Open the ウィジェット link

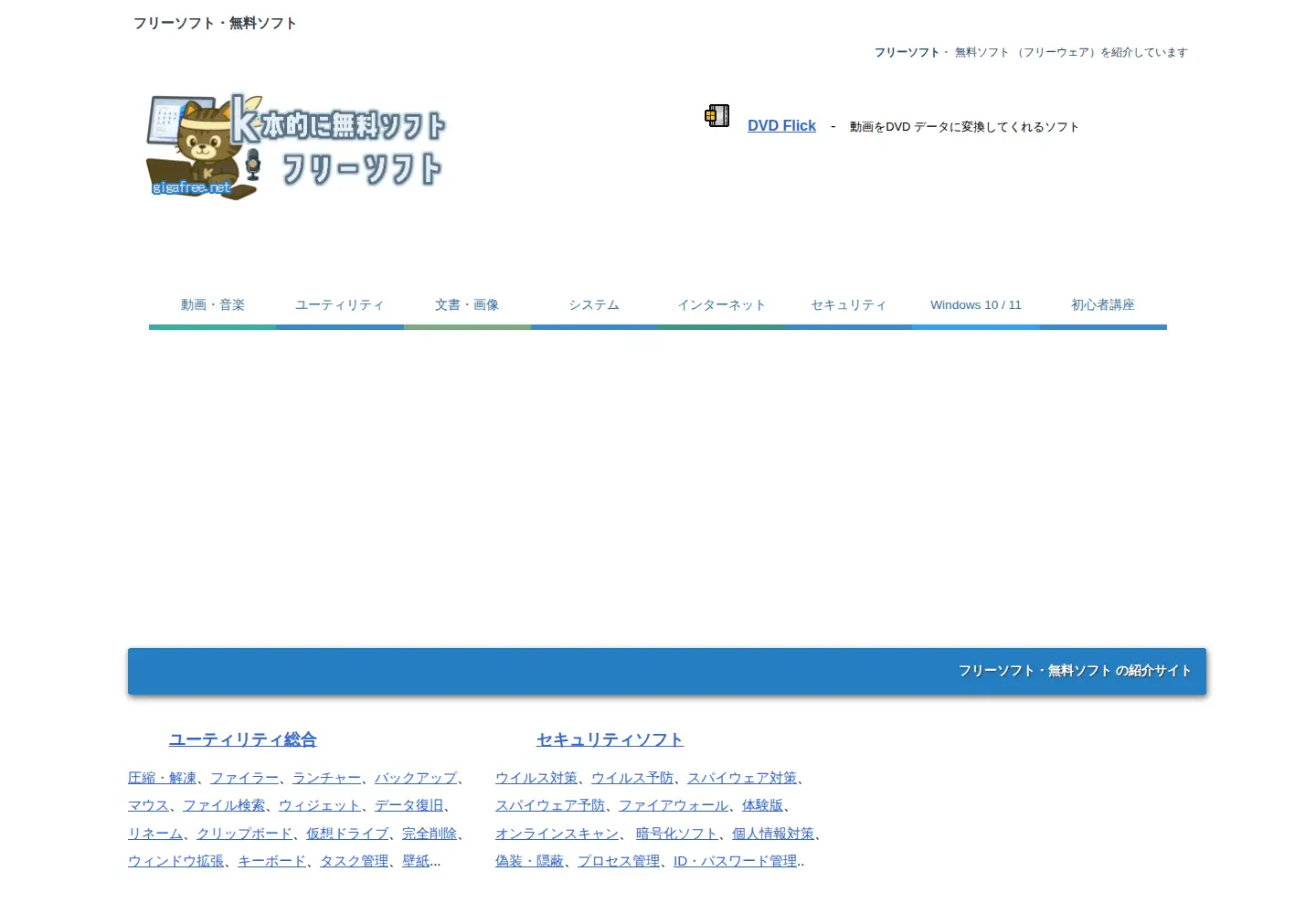pos(320,805)
